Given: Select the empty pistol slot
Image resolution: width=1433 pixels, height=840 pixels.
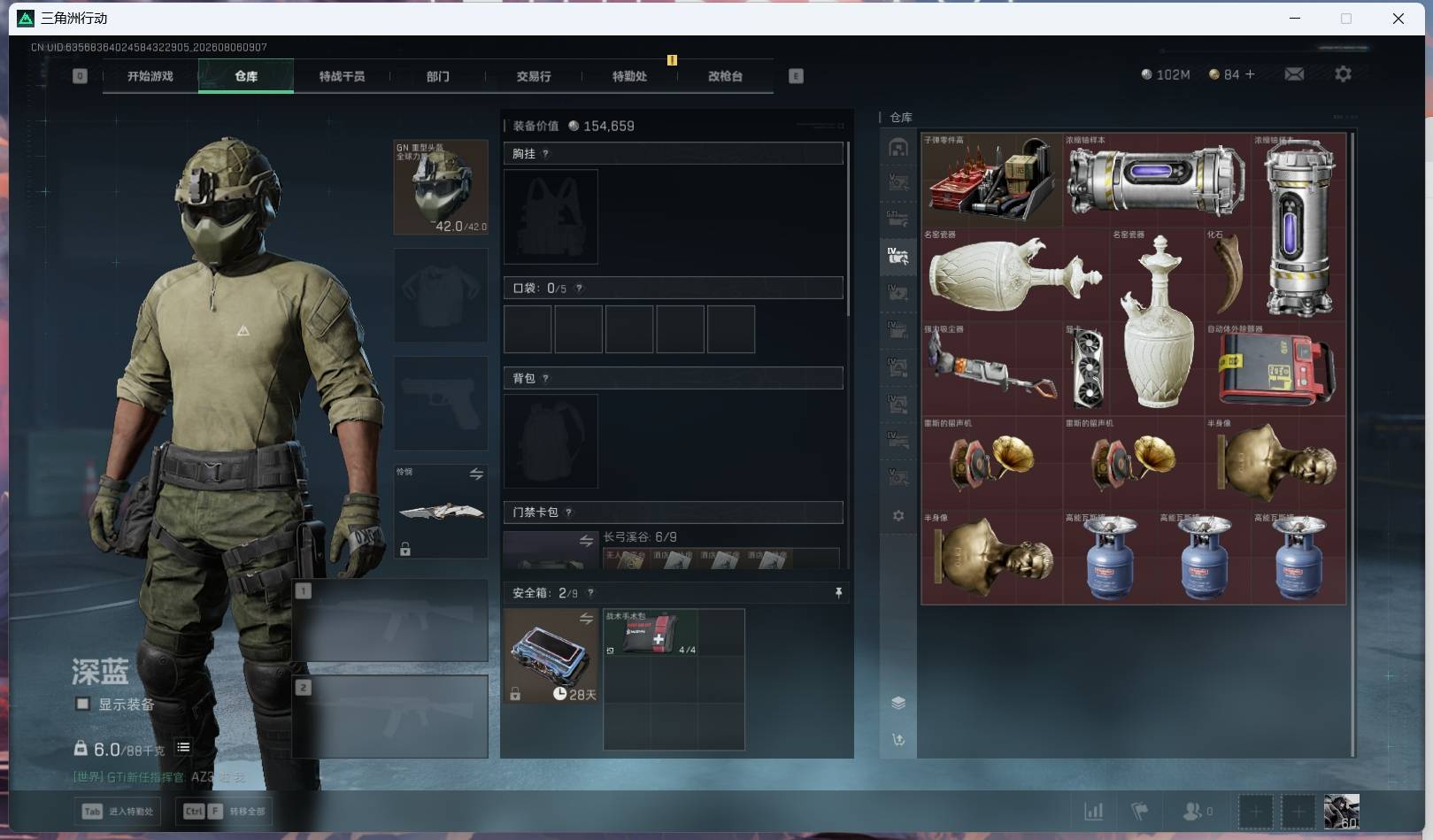Looking at the screenshot, I should [x=441, y=404].
